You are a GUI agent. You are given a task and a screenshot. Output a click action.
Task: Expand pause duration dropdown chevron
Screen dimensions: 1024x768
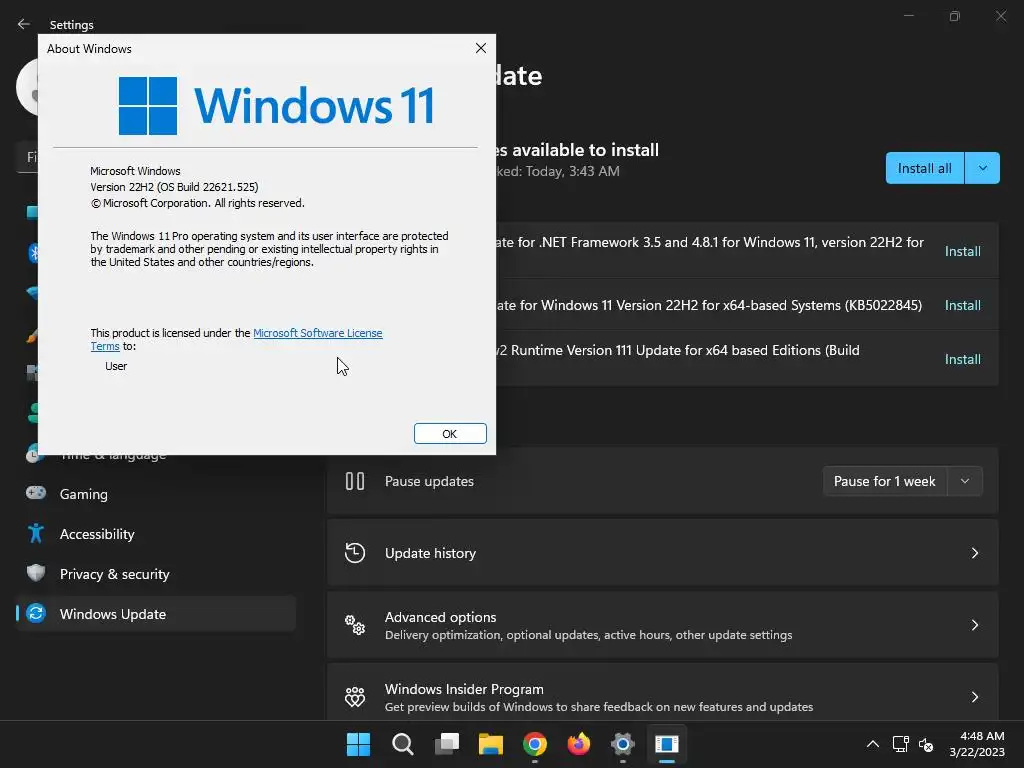tap(965, 481)
